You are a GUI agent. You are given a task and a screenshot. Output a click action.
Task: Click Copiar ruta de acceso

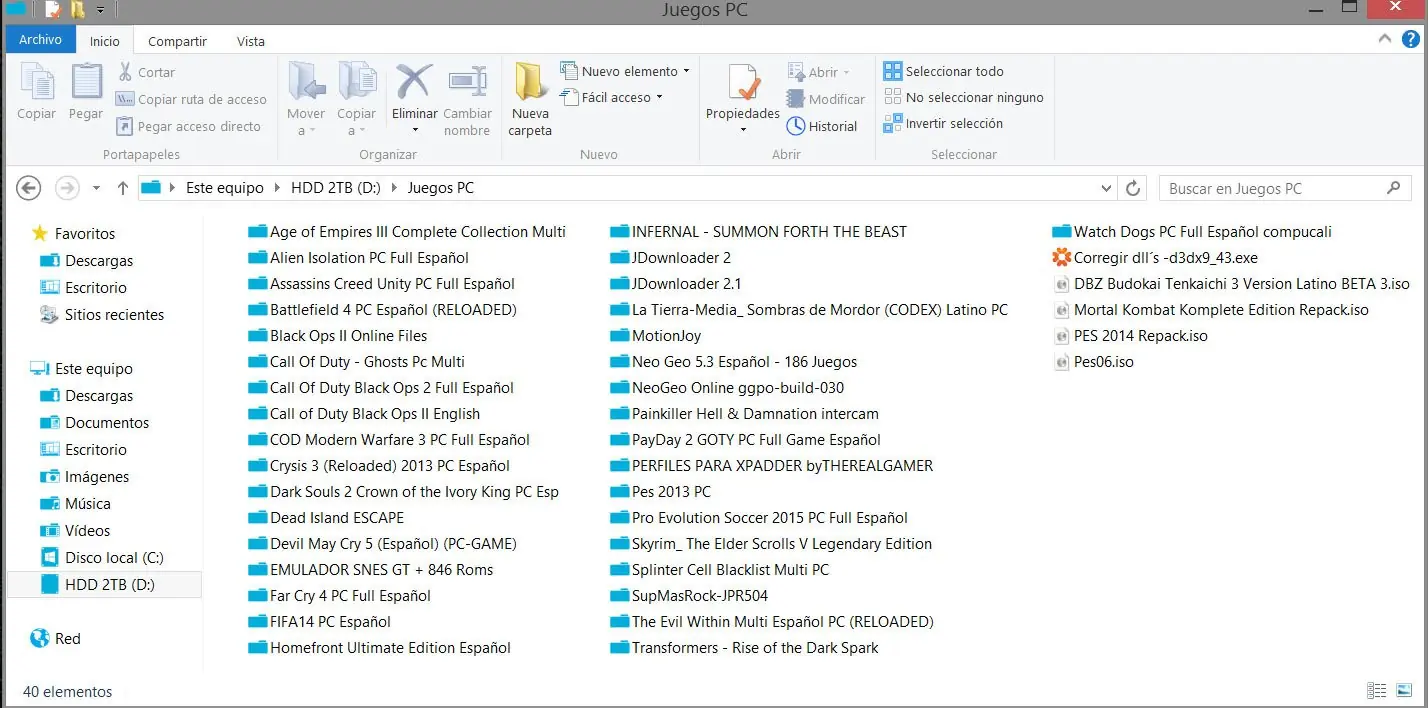pos(190,99)
